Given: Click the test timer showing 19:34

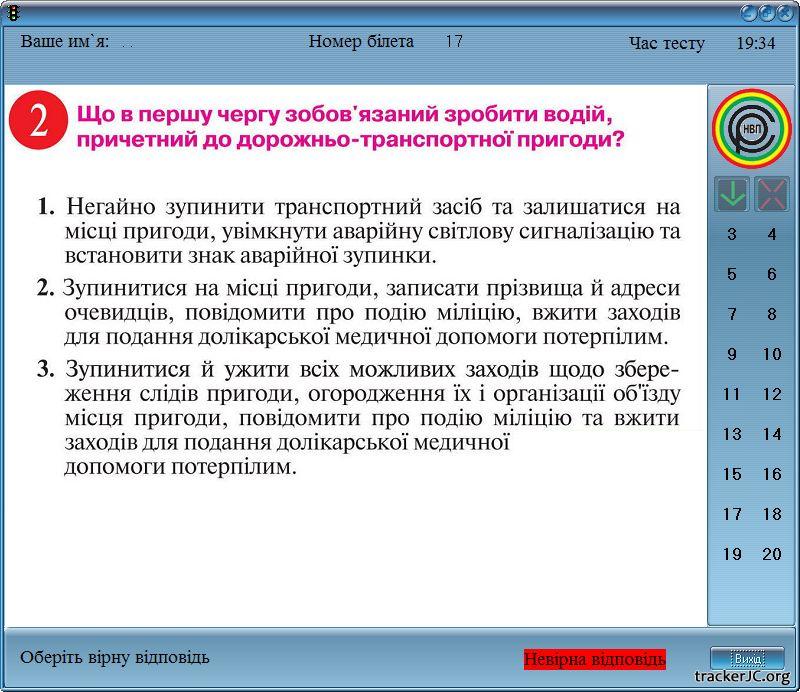Looking at the screenshot, I should point(755,43).
